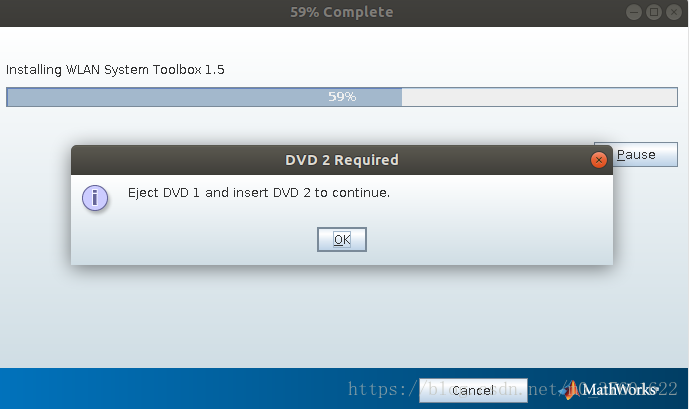Minimize the 59% Complete installer window

coord(634,12)
